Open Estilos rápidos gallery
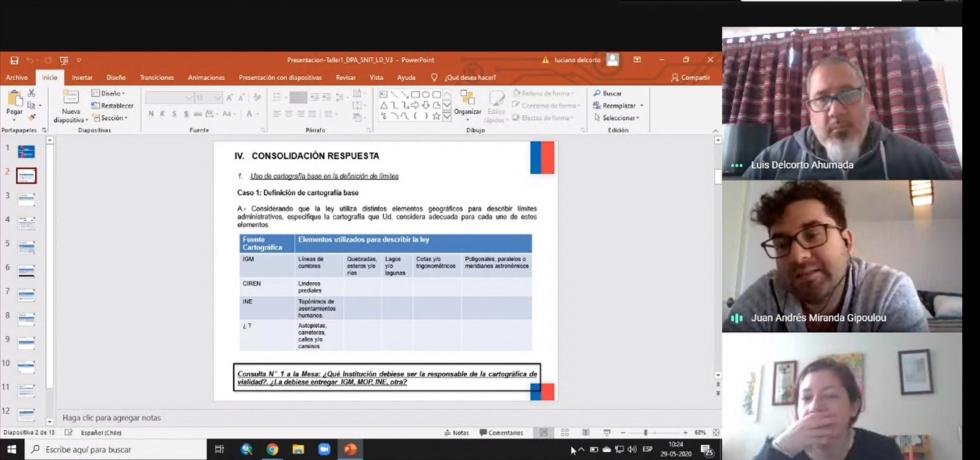This screenshot has width=980, height=460. click(497, 106)
